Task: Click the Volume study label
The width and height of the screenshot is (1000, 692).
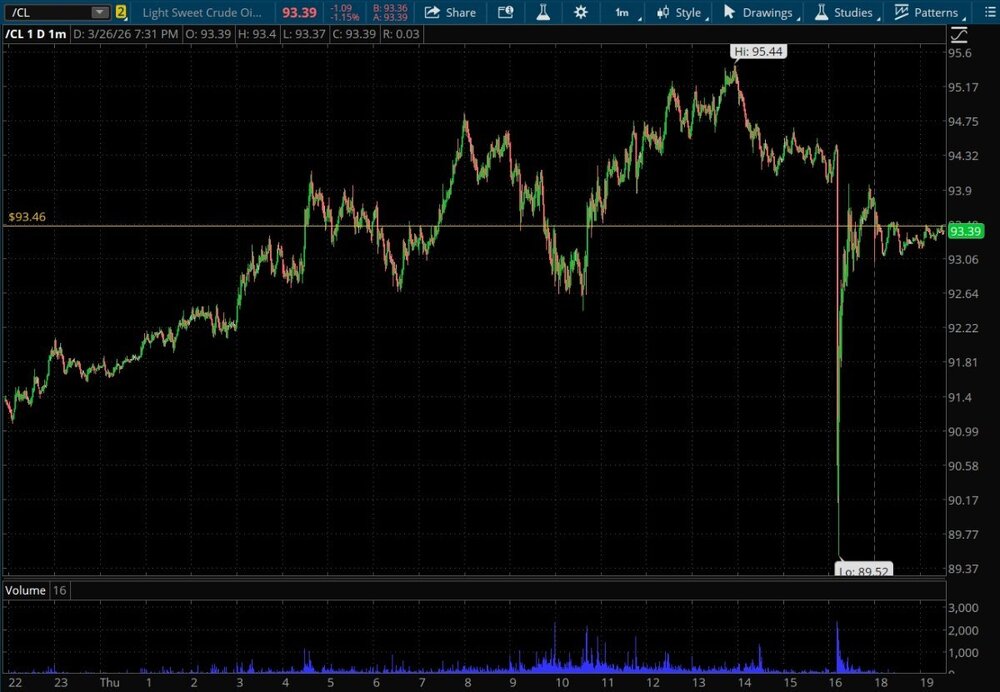Action: (26, 590)
